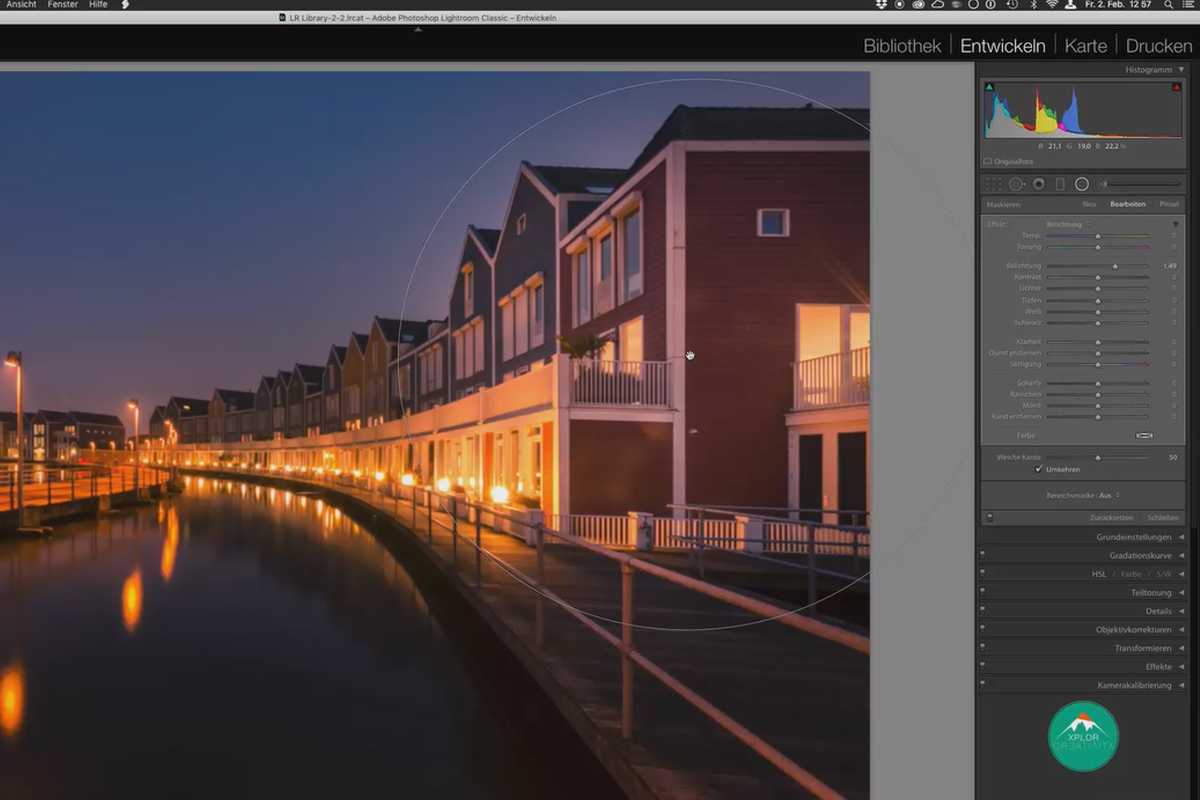Select the Radial Filter tool
The width and height of the screenshot is (1200, 800).
pyautogui.click(x=1082, y=184)
